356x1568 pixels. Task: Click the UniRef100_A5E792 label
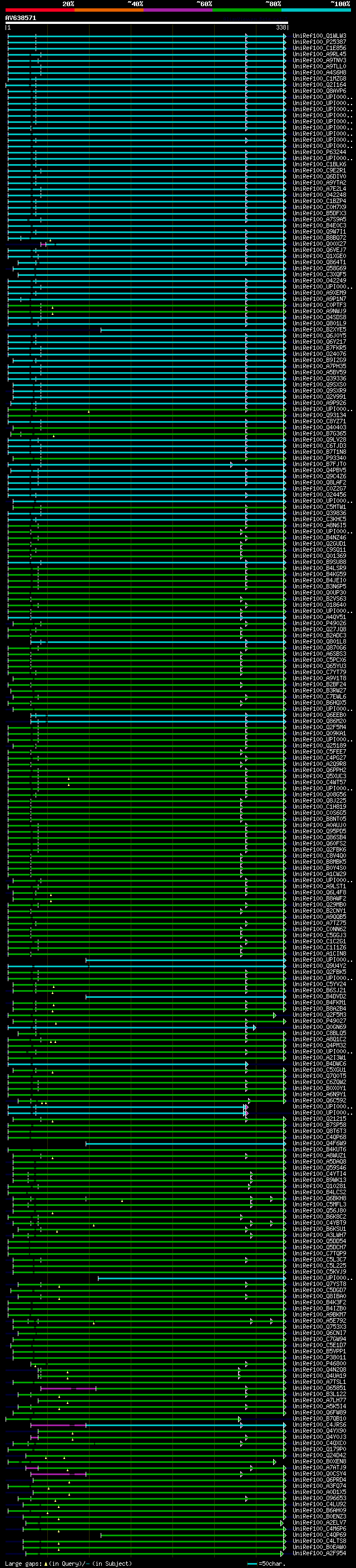click(319, 1320)
